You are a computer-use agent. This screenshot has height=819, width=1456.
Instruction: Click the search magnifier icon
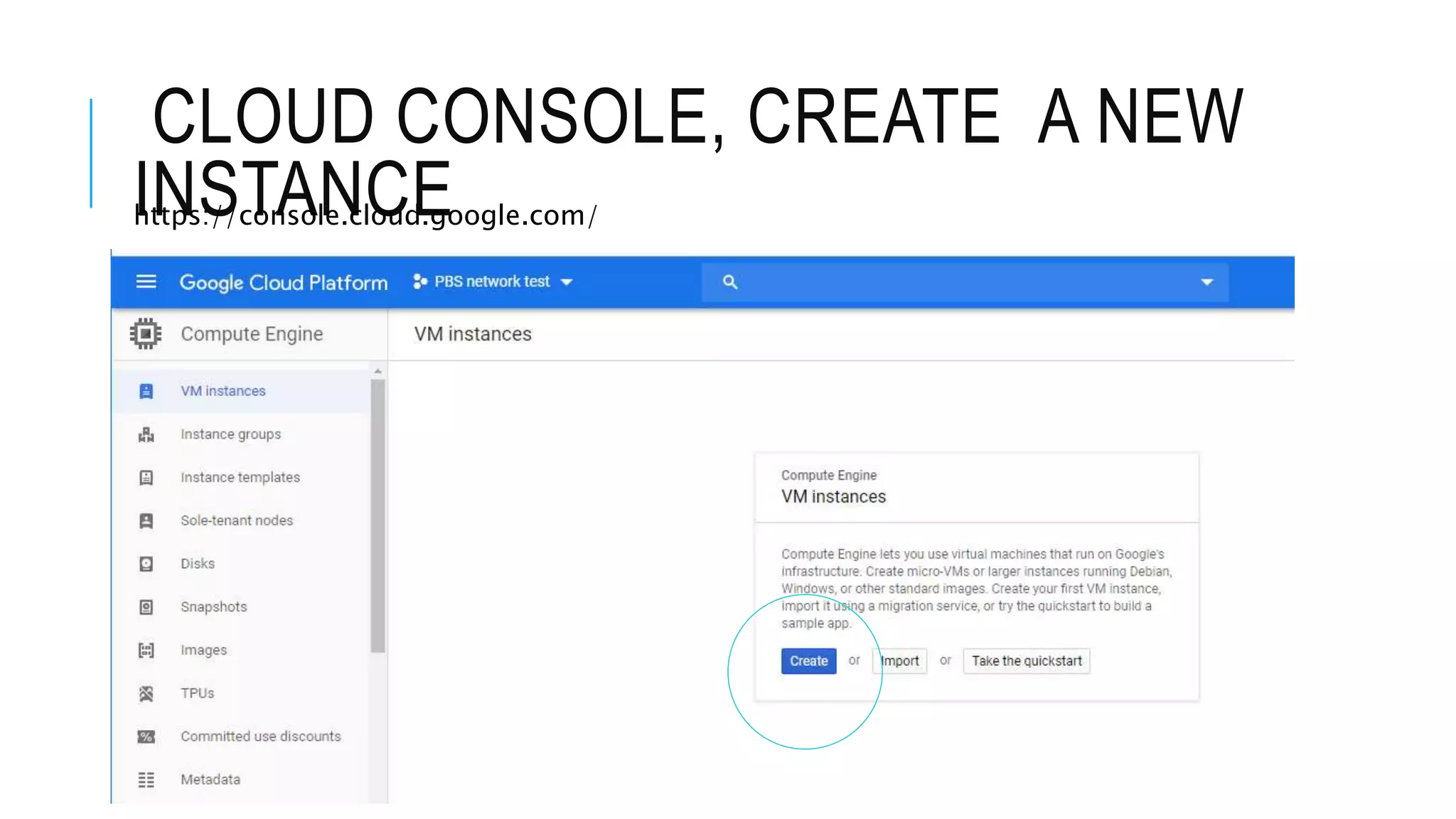(x=729, y=282)
